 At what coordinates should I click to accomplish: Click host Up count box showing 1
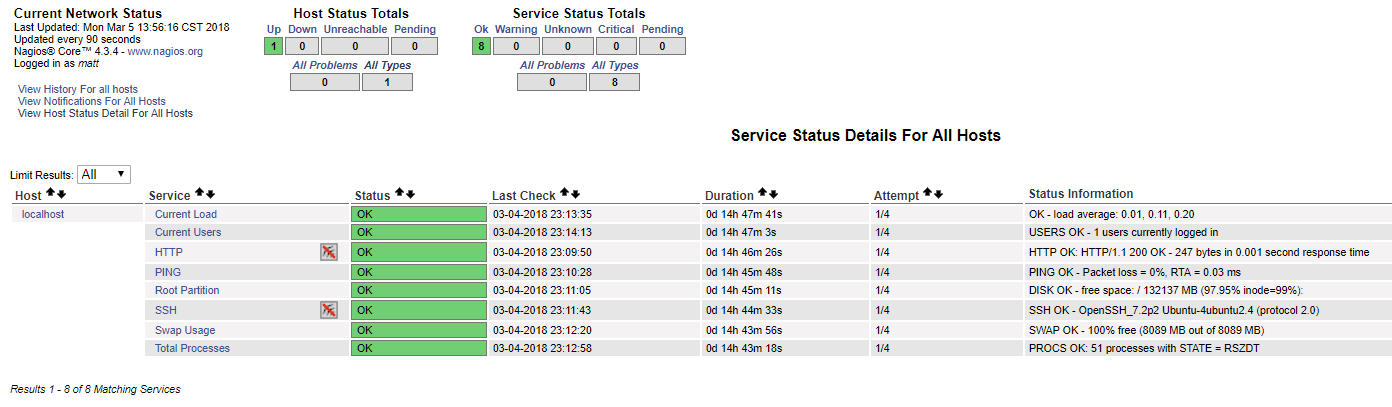[274, 46]
